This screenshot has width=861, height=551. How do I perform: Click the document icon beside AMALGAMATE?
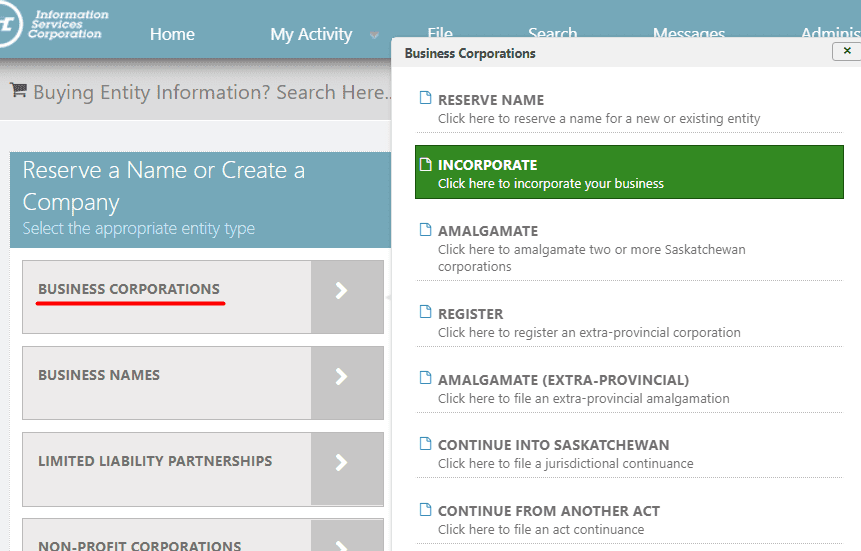pyautogui.click(x=426, y=229)
